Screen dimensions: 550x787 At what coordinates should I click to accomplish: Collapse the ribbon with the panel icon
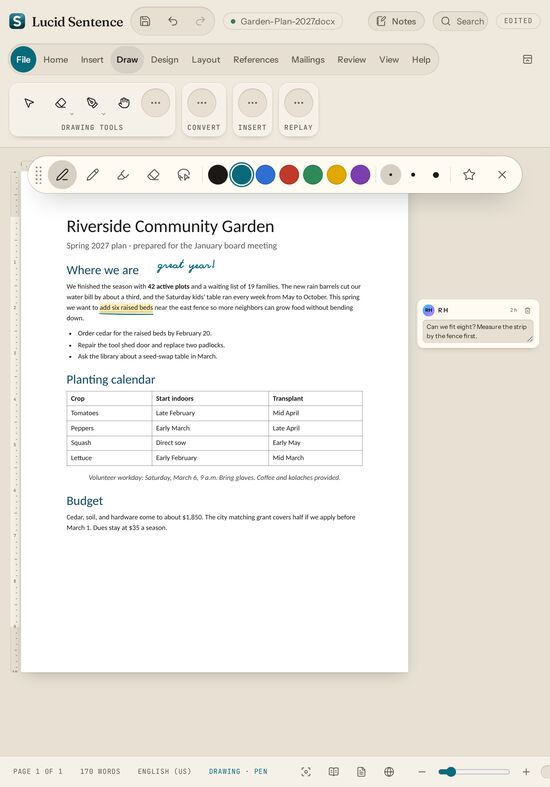(527, 59)
